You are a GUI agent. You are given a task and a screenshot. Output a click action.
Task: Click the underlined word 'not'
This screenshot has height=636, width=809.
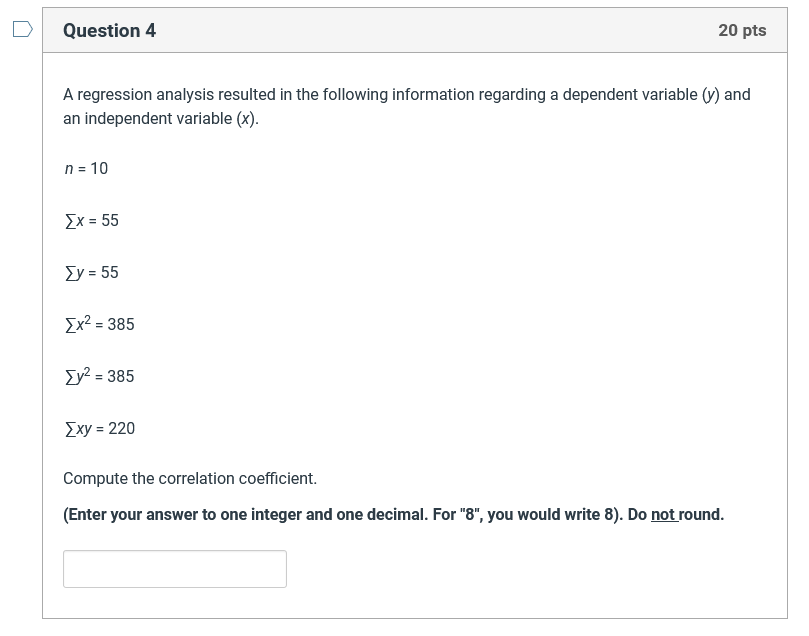point(663,514)
